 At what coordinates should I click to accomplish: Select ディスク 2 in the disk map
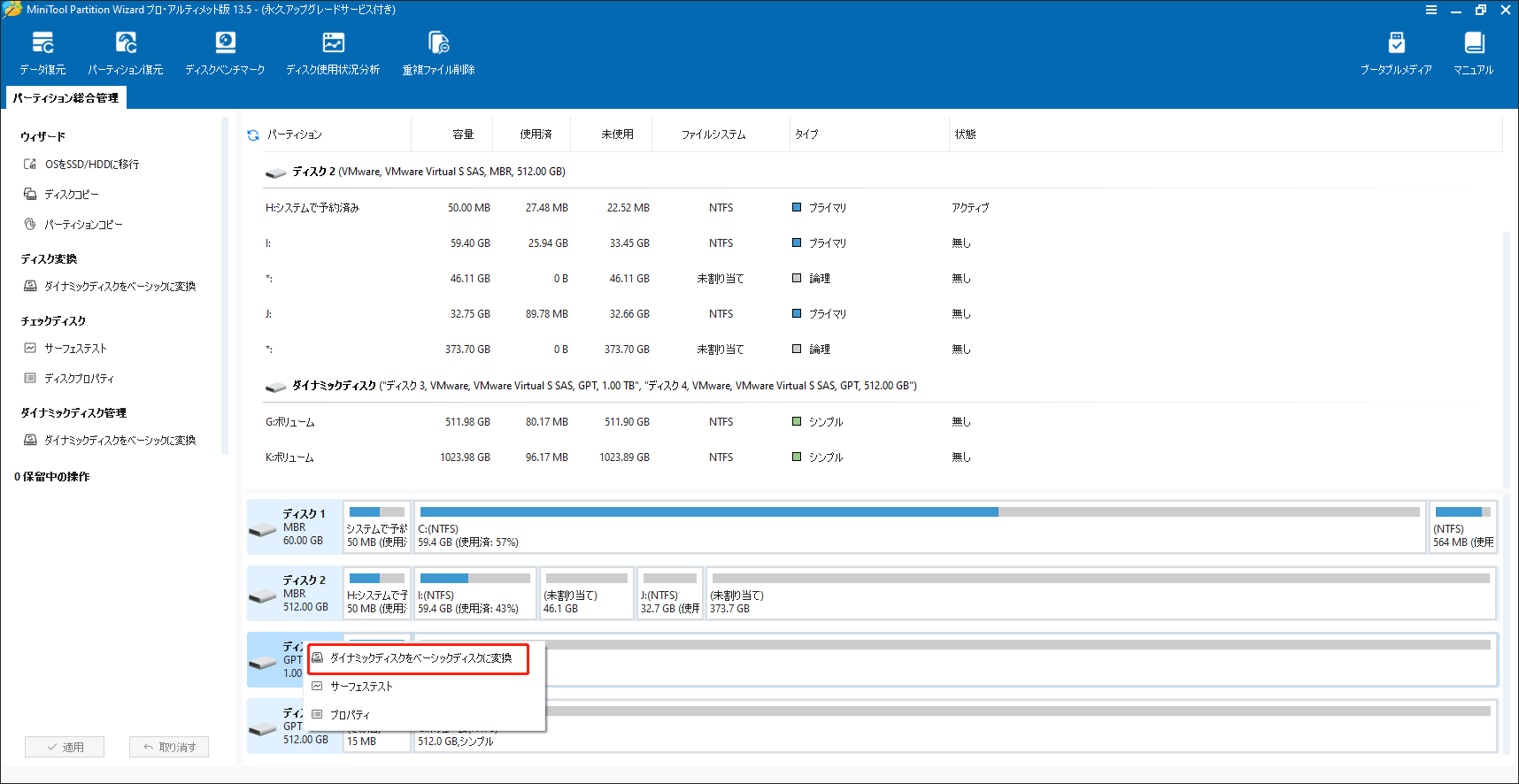pyautogui.click(x=294, y=594)
